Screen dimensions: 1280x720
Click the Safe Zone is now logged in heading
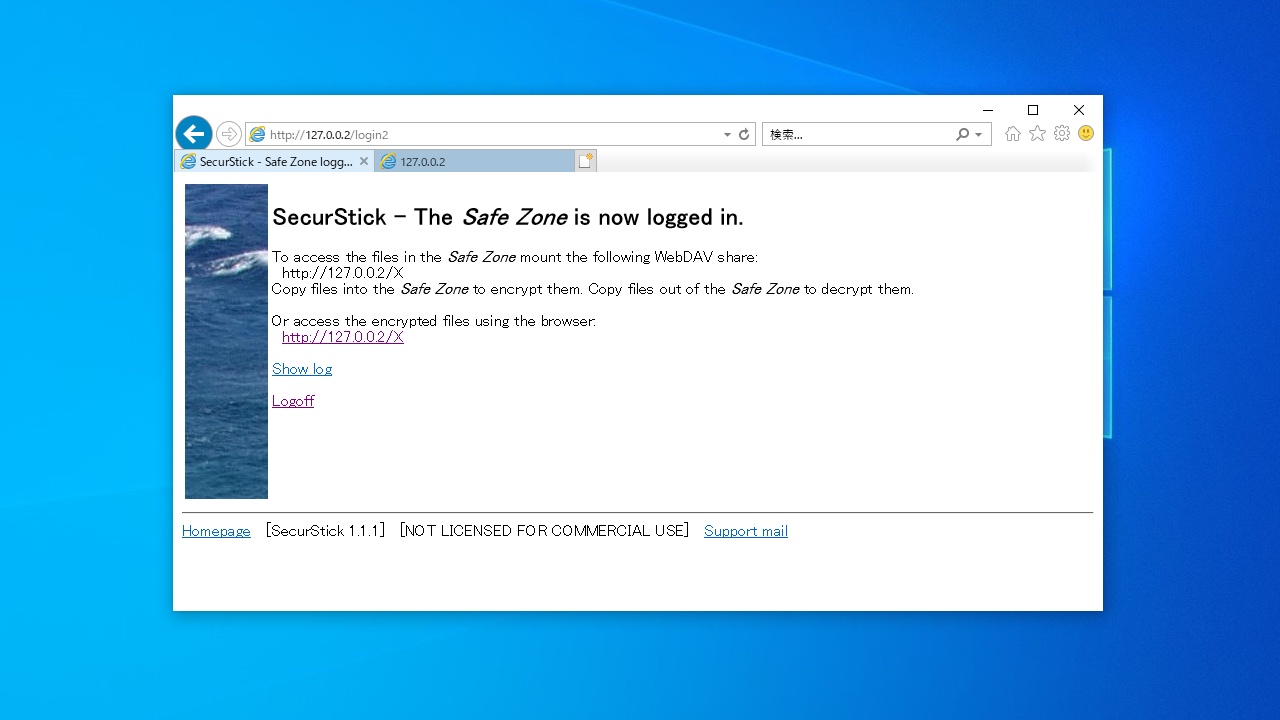[508, 217]
